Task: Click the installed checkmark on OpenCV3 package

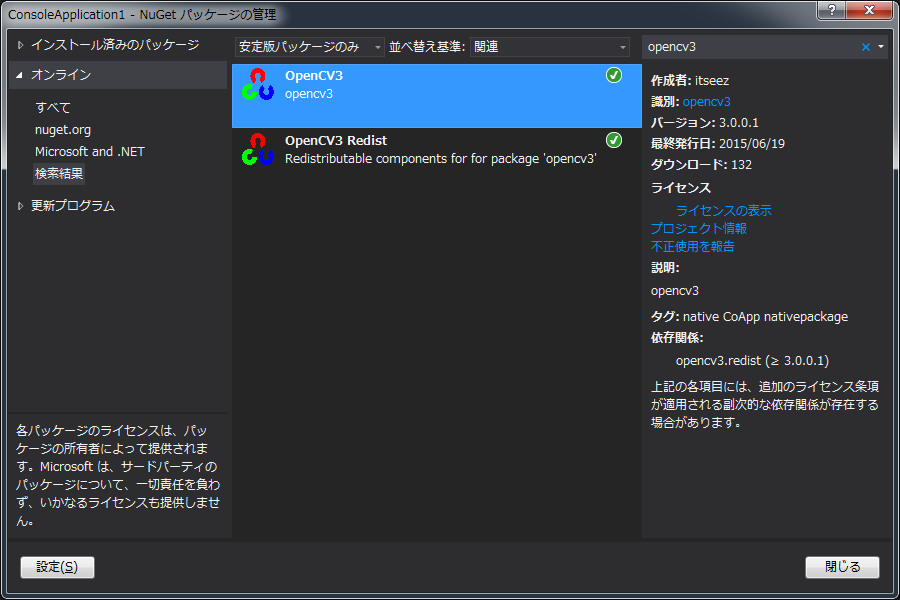Action: click(x=614, y=75)
